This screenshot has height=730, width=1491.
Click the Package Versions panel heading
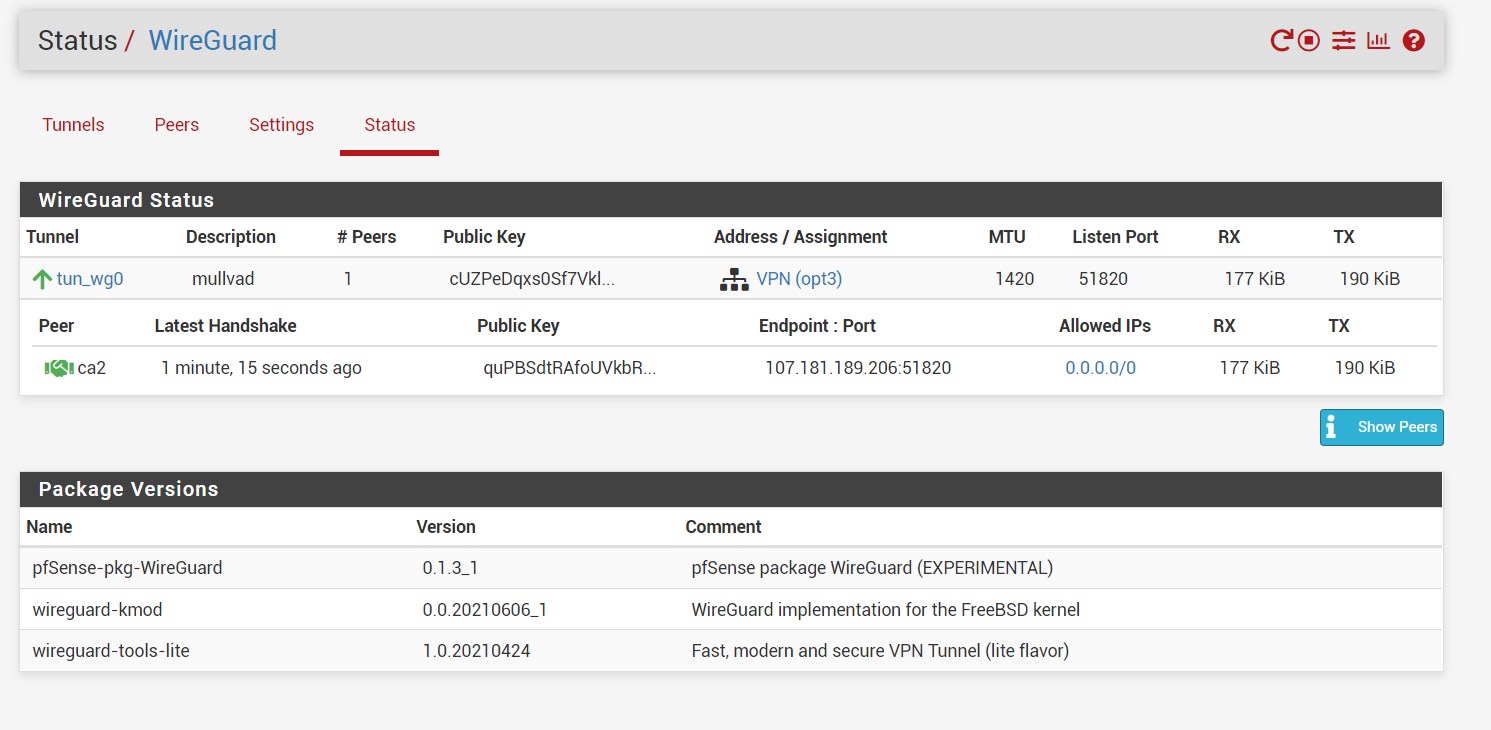click(x=128, y=489)
